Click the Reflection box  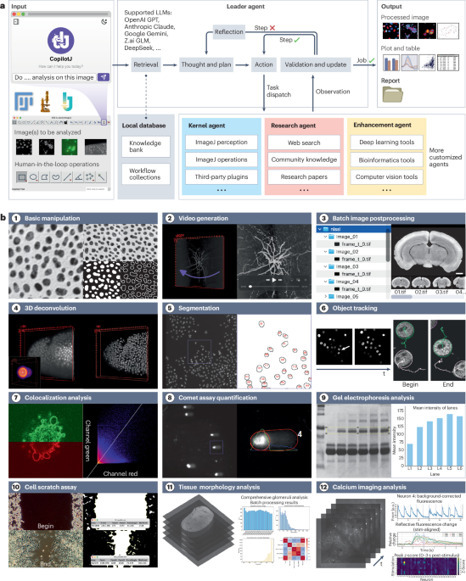(229, 32)
